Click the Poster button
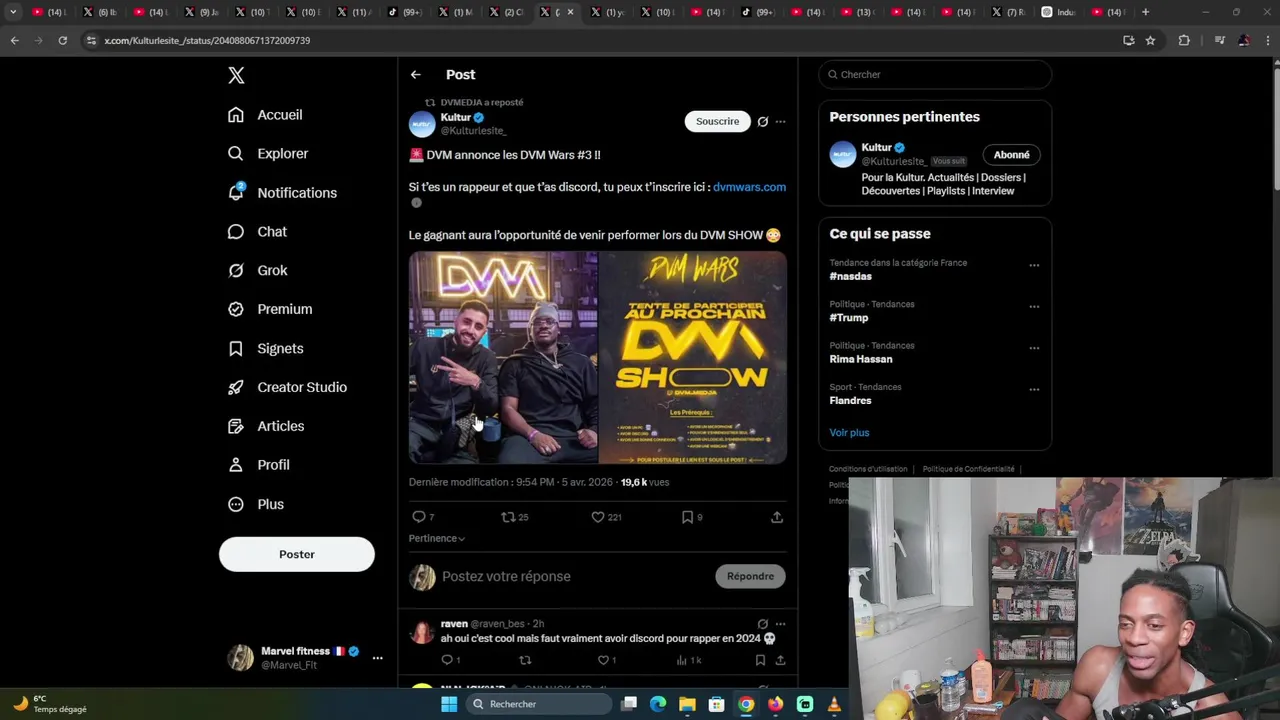The height and width of the screenshot is (720, 1280). [297, 554]
